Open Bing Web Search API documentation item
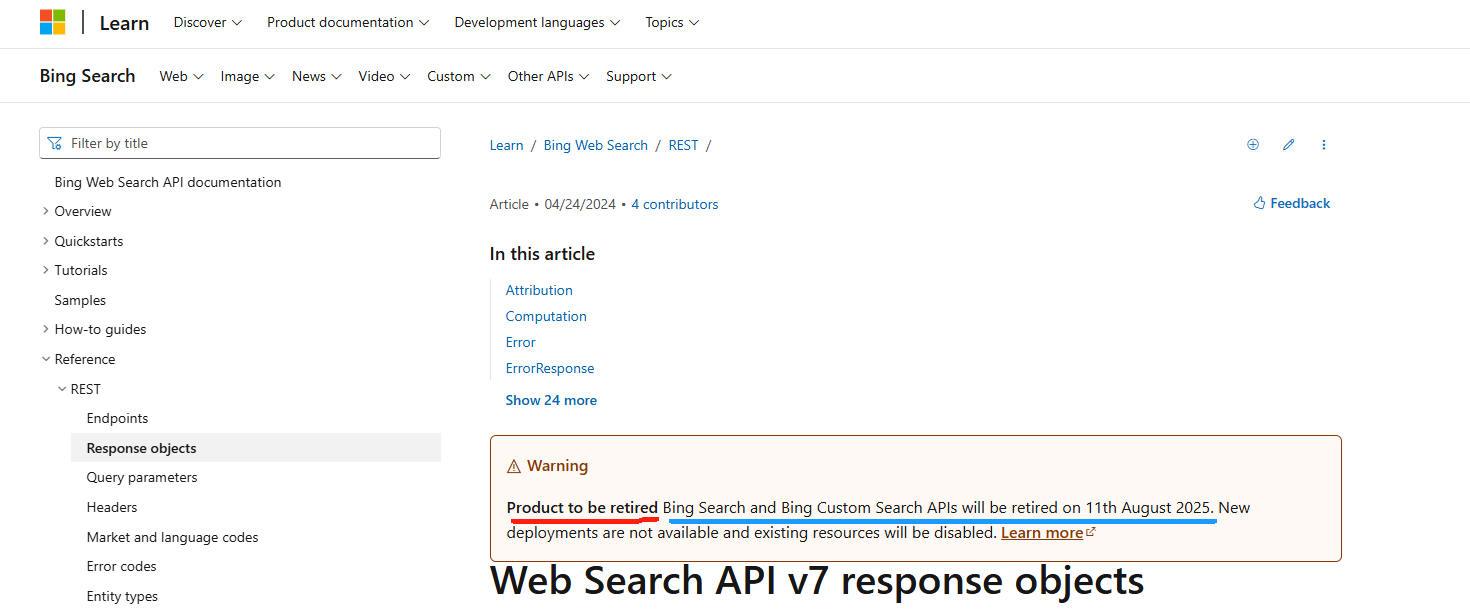 [x=168, y=182]
